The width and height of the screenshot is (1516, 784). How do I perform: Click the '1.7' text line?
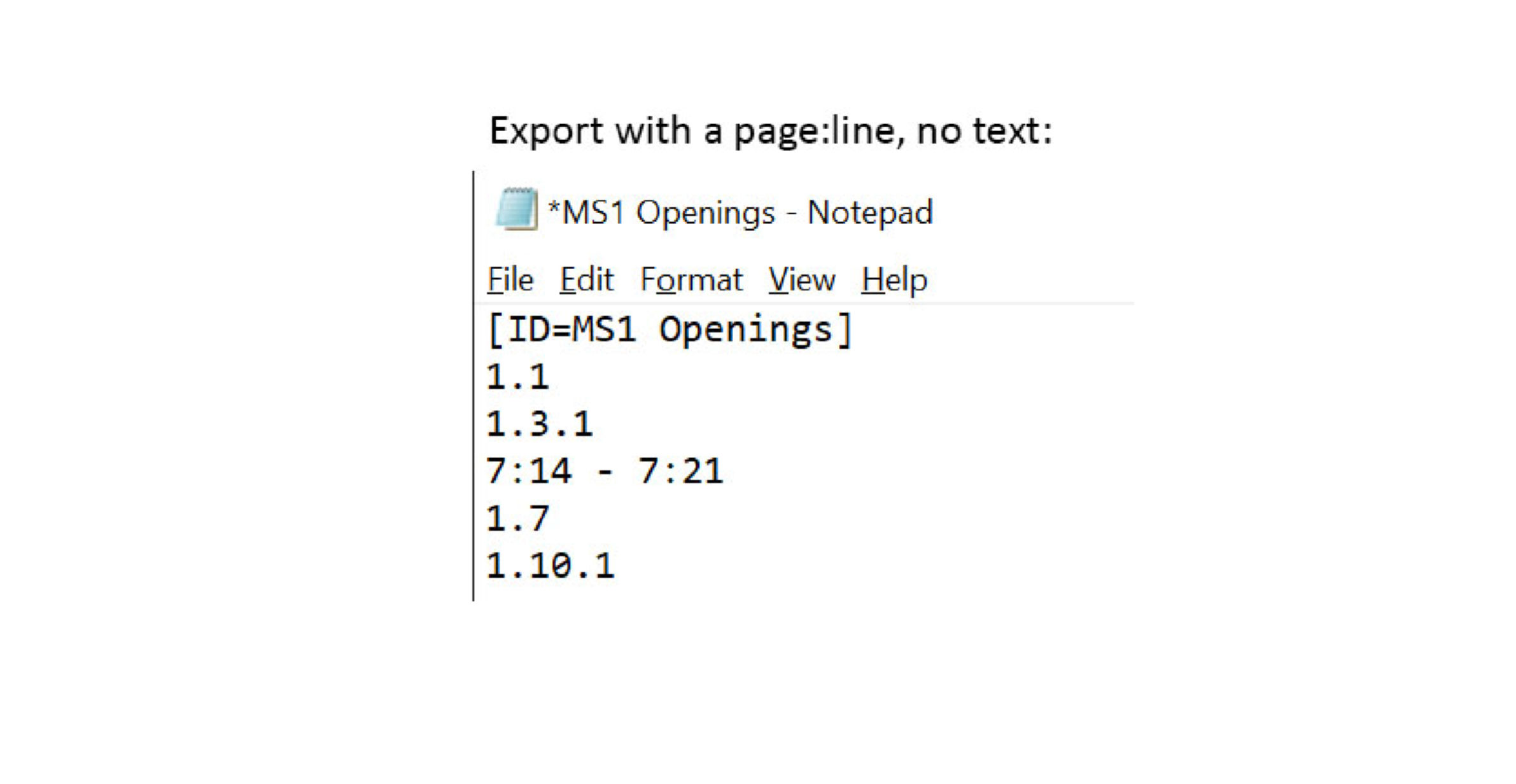pos(517,519)
